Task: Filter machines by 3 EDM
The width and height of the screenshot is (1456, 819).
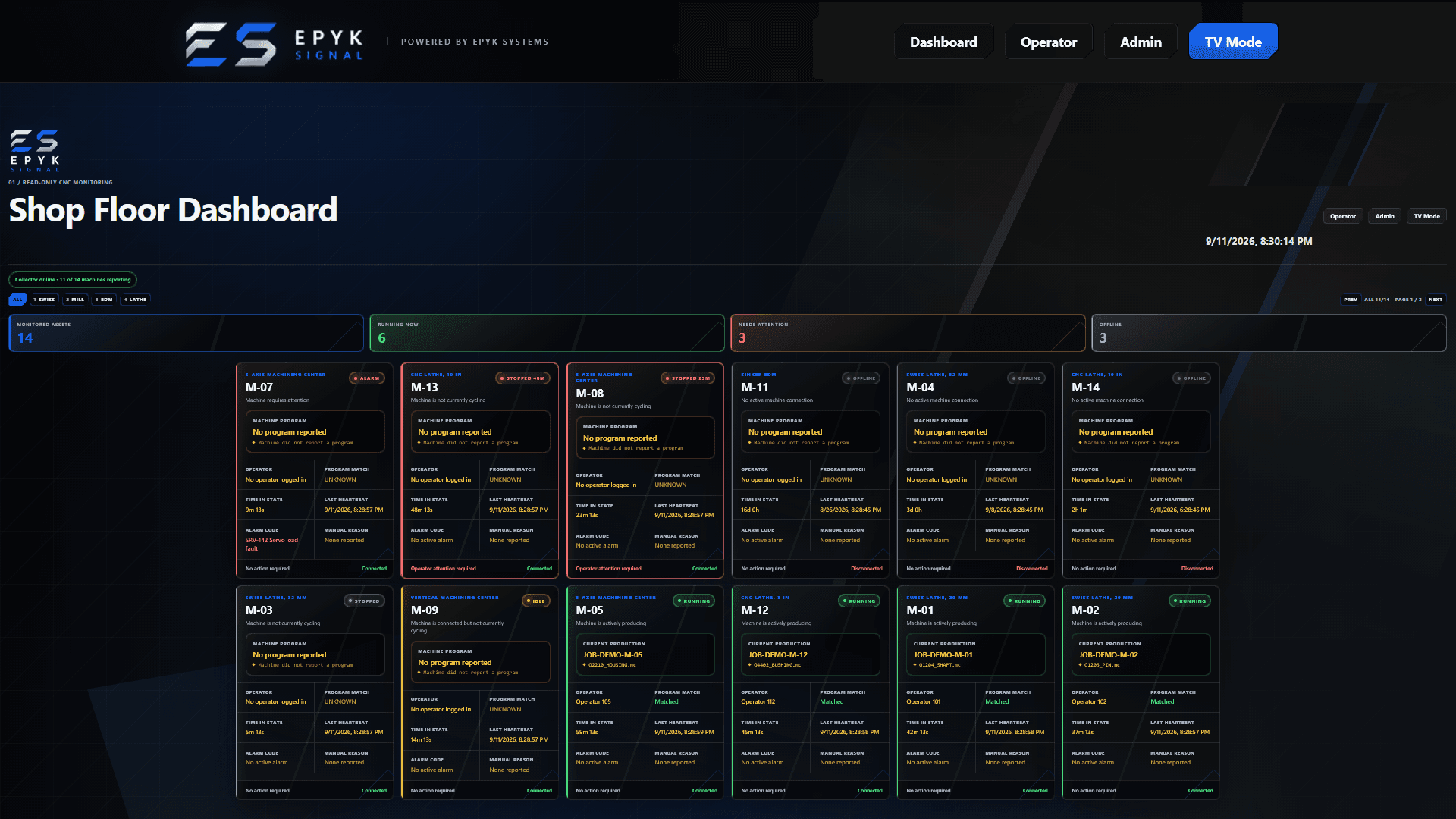Action: tap(104, 300)
